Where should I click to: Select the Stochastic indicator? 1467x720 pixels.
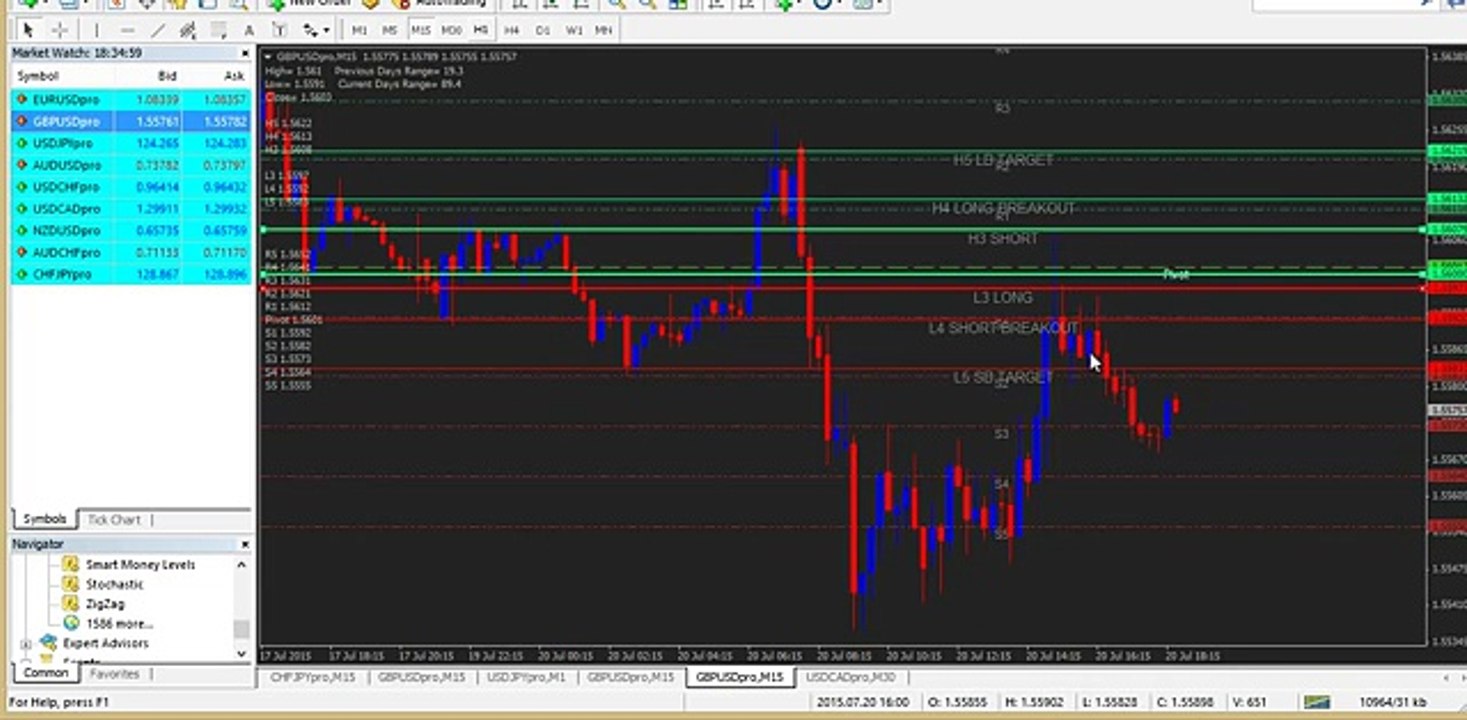point(114,584)
